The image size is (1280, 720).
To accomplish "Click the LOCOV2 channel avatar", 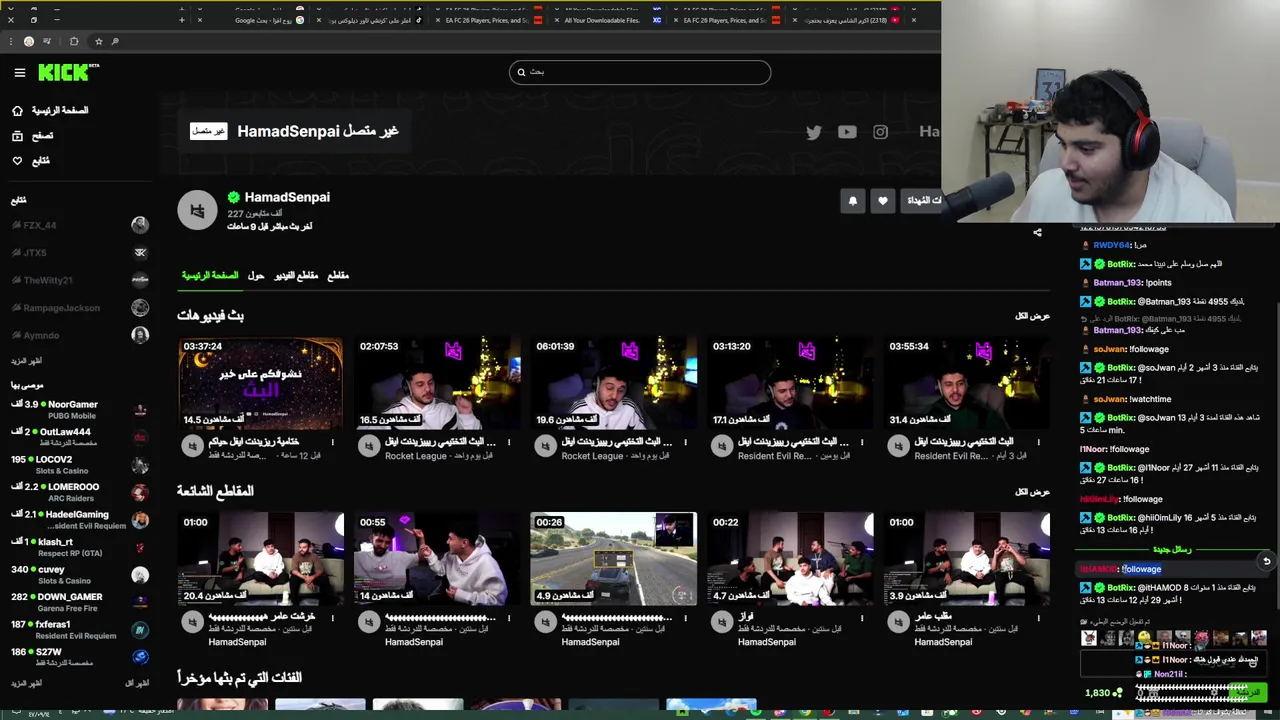I will (140, 465).
